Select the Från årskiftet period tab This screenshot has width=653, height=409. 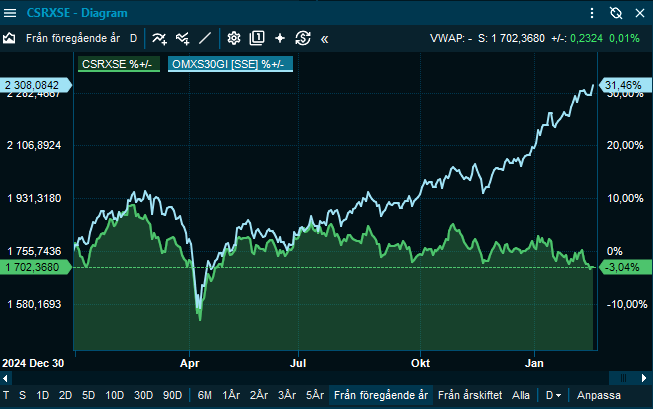[470, 395]
